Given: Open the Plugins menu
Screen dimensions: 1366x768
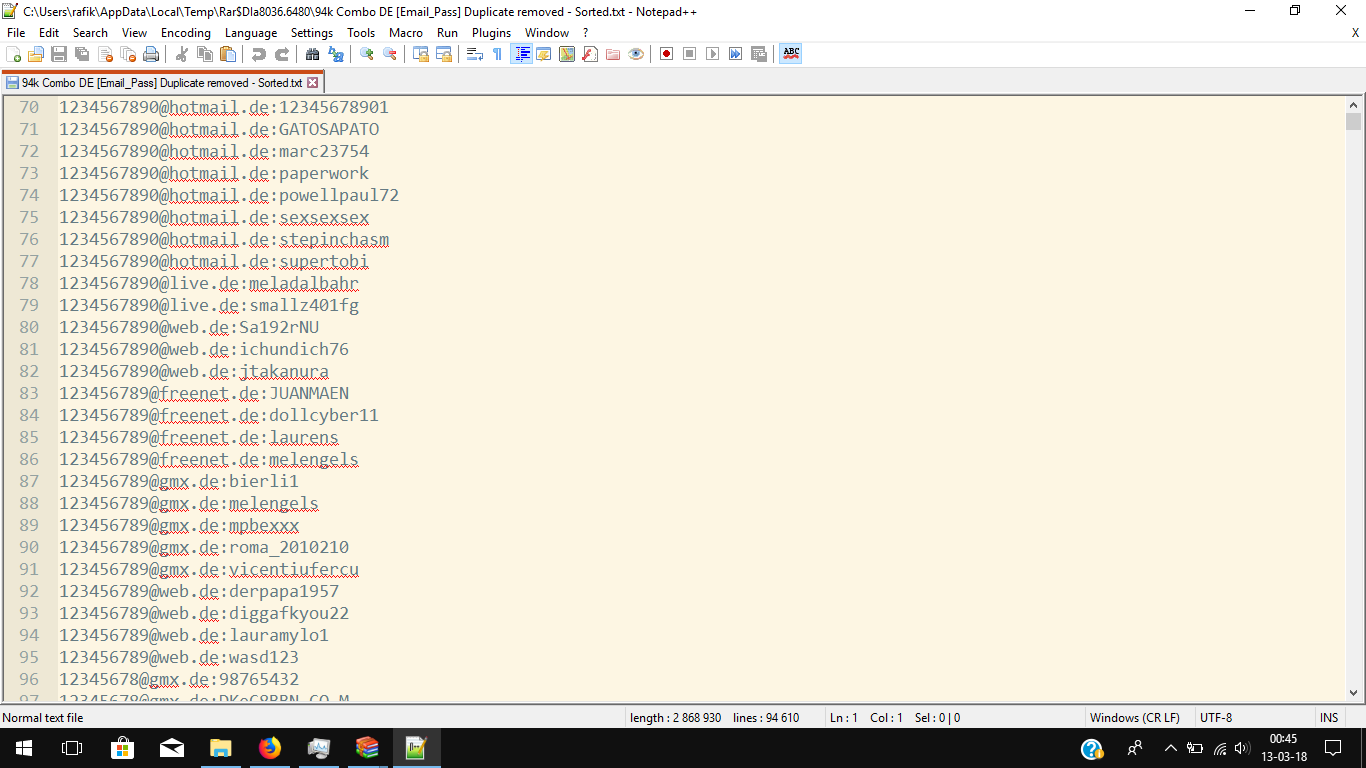Looking at the screenshot, I should tap(491, 33).
